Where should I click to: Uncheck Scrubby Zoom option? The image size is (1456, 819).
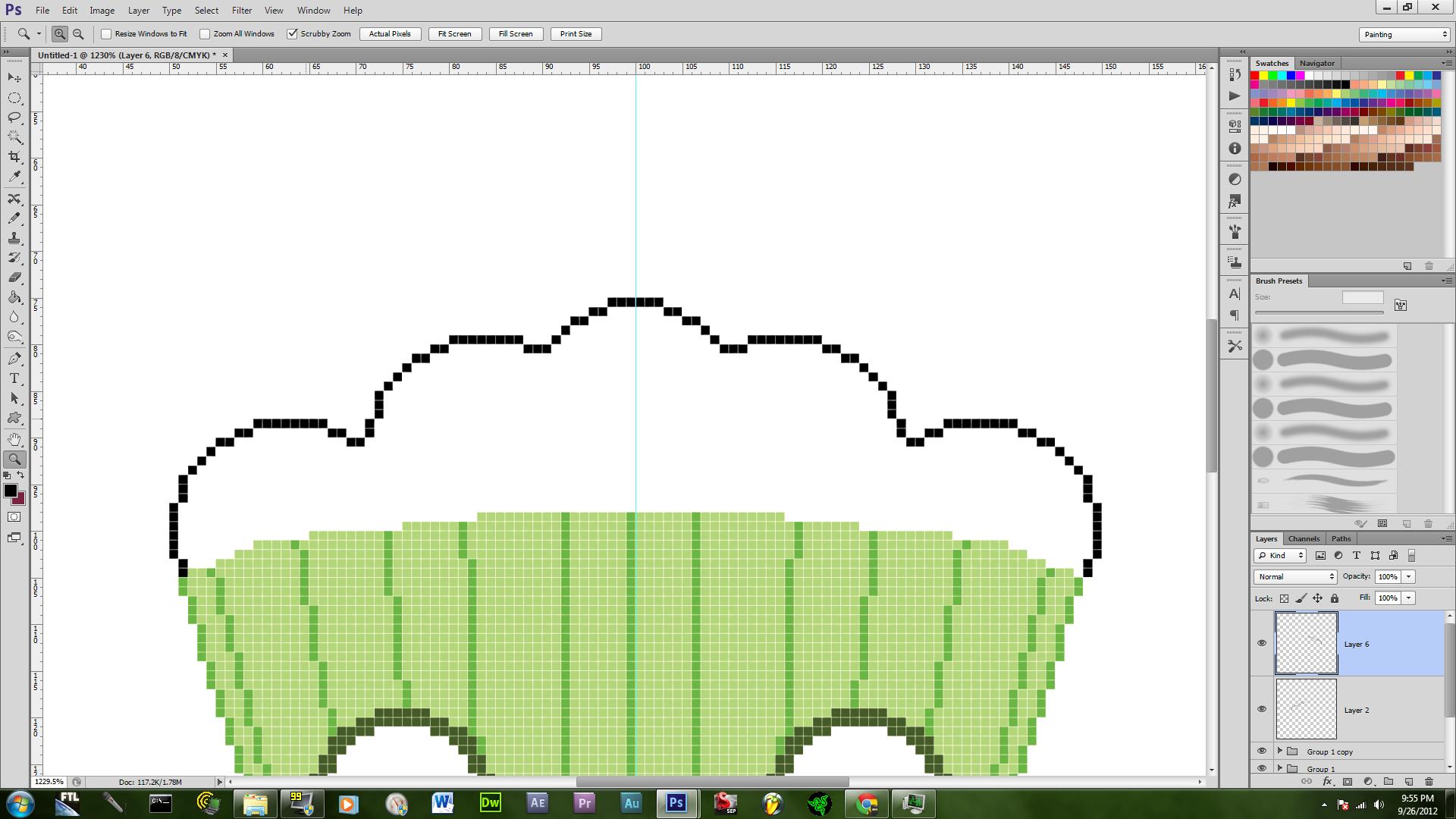click(292, 34)
